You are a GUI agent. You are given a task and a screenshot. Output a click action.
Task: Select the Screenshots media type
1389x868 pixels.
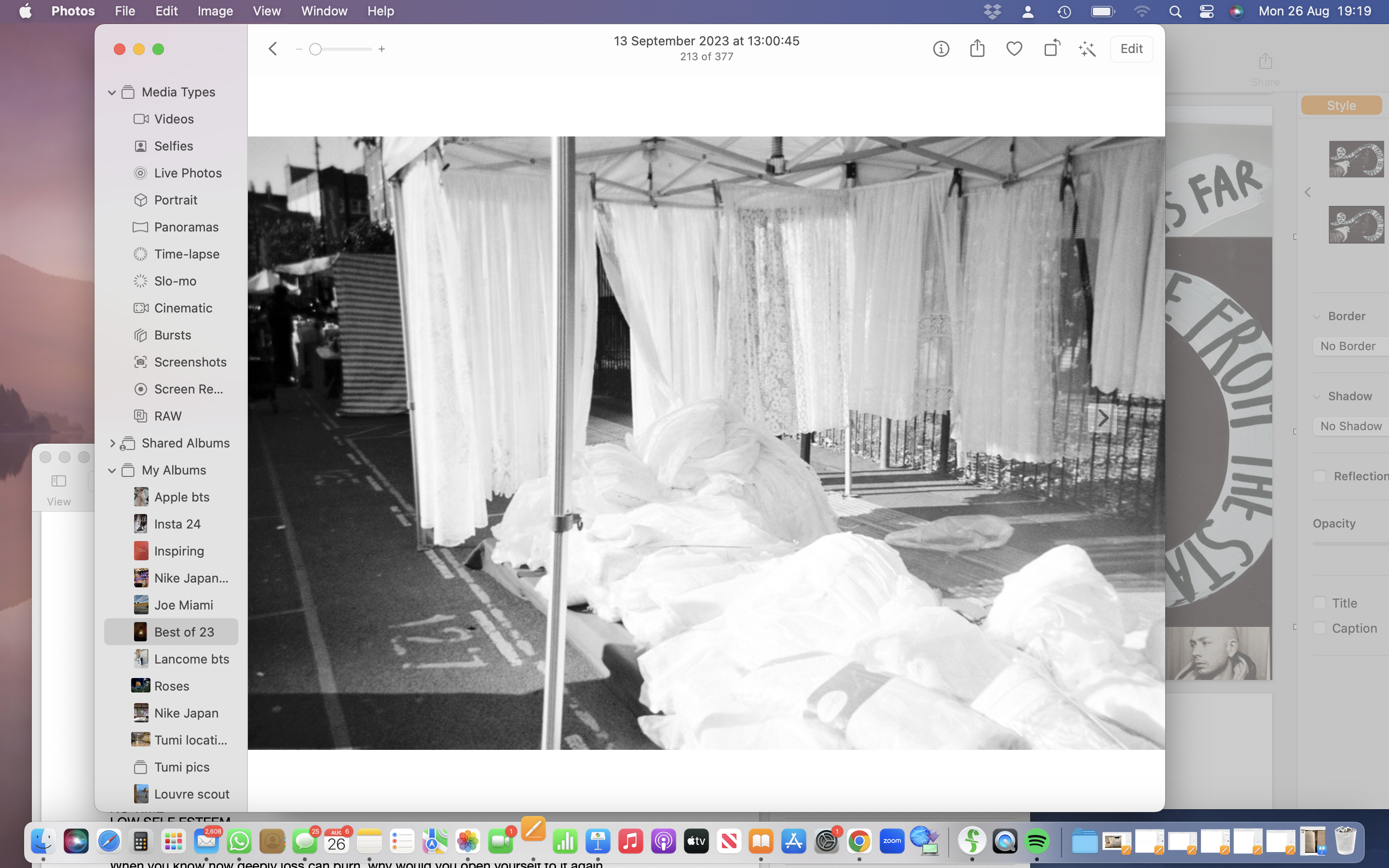[x=190, y=362]
